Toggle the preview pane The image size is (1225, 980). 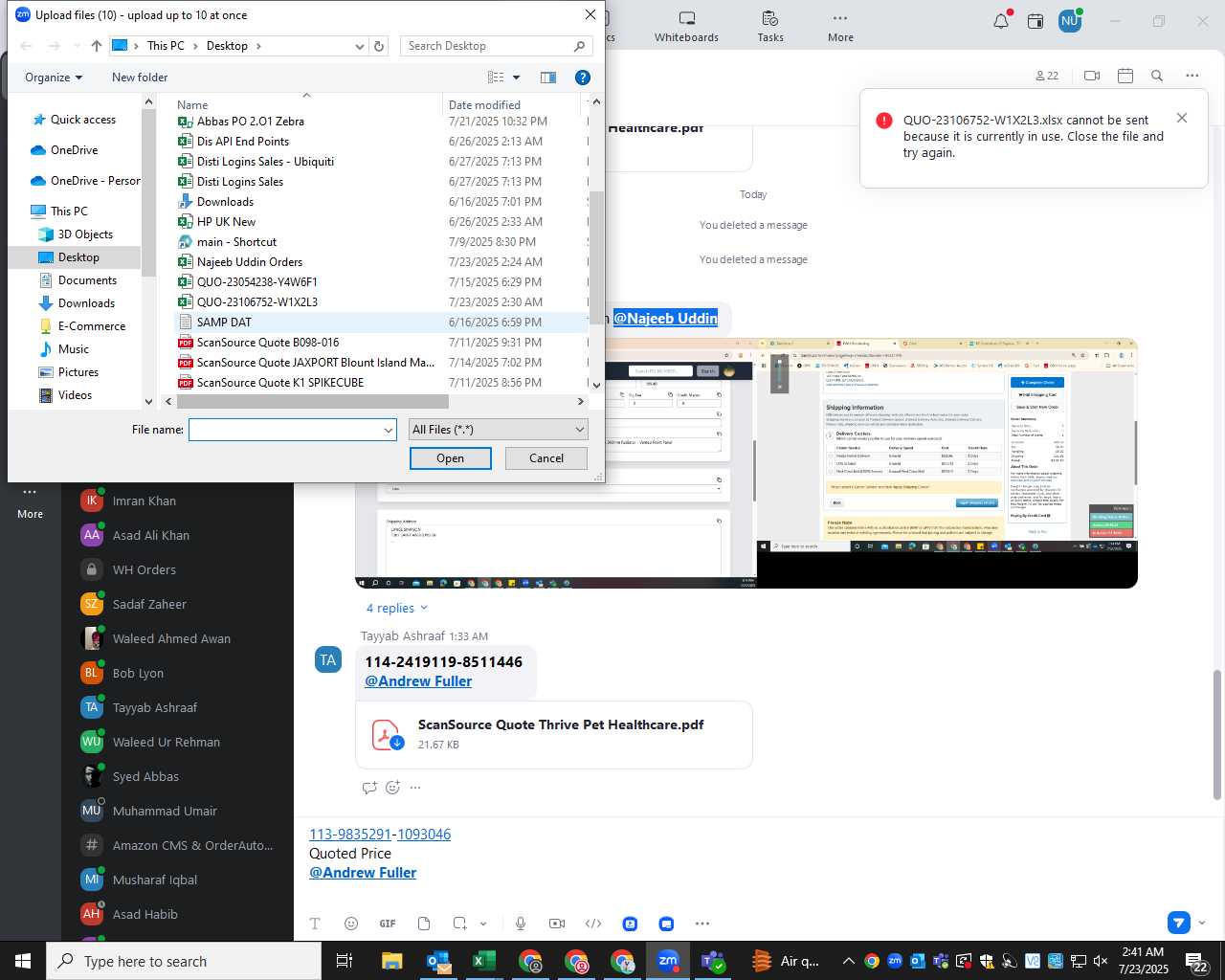(x=548, y=78)
